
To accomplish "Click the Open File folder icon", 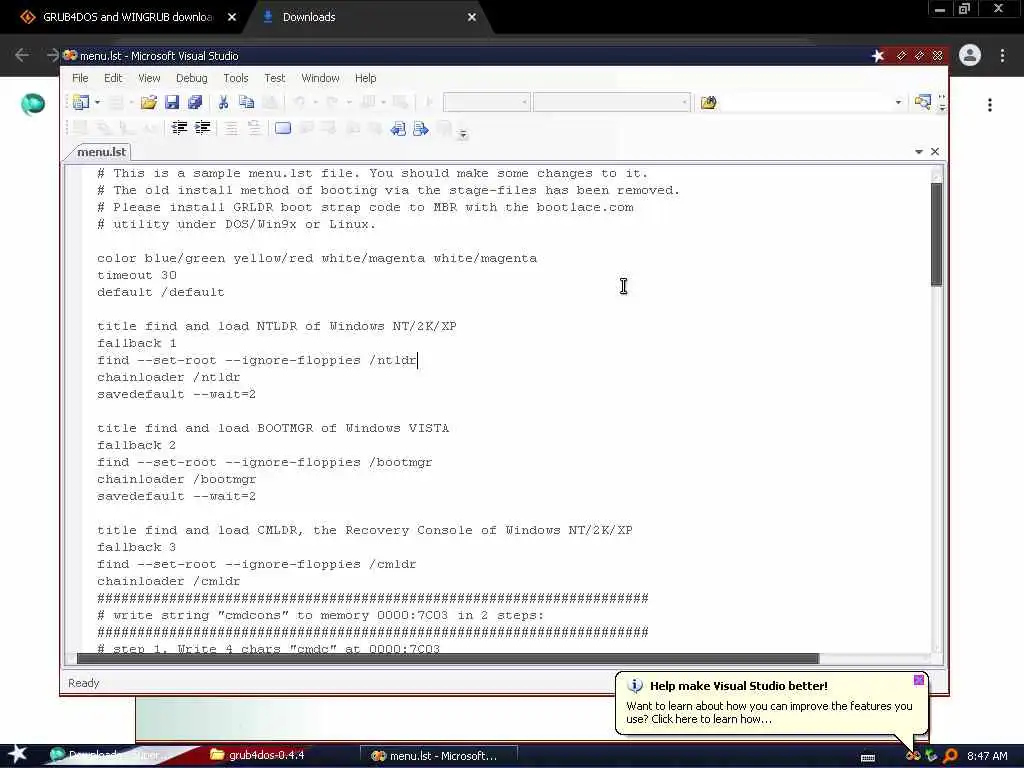I will coord(148,103).
